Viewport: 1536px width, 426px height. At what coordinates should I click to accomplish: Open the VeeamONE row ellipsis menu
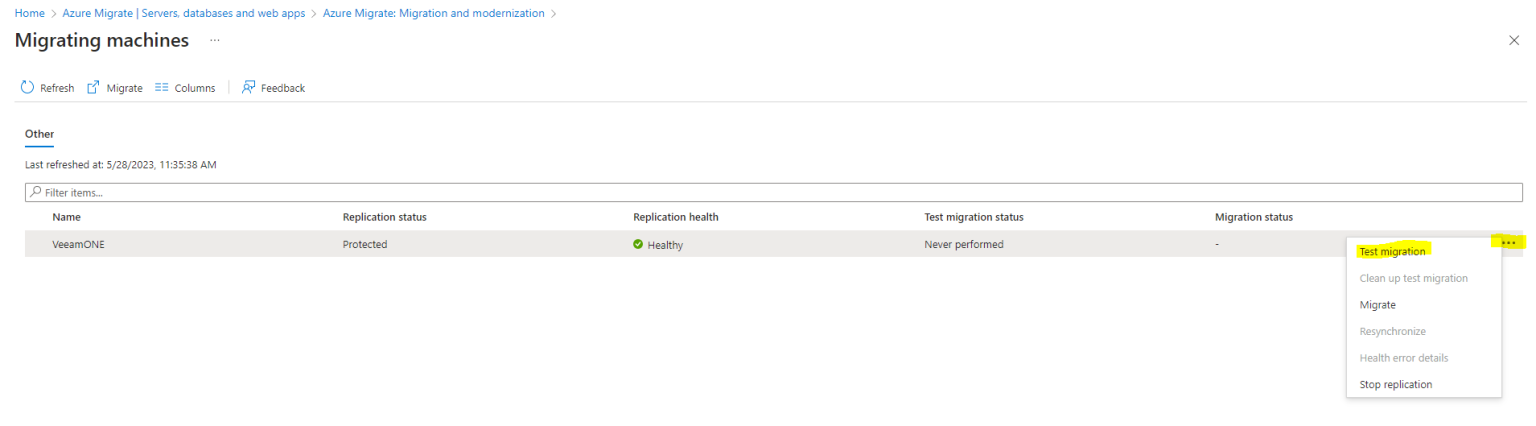[x=1509, y=243]
